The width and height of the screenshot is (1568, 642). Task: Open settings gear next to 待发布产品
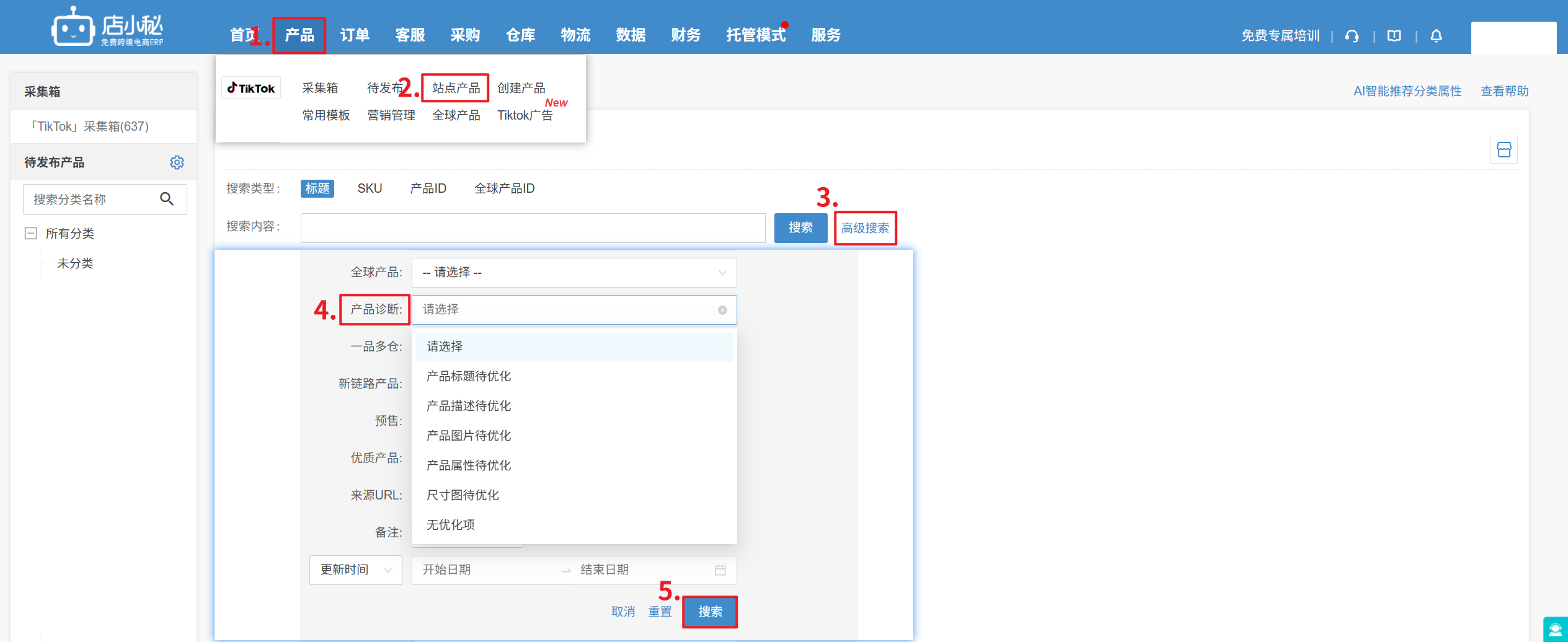click(x=177, y=162)
